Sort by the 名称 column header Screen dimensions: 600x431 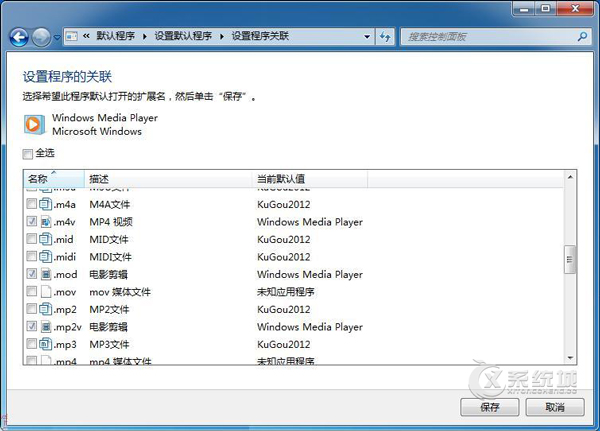pyautogui.click(x=54, y=179)
